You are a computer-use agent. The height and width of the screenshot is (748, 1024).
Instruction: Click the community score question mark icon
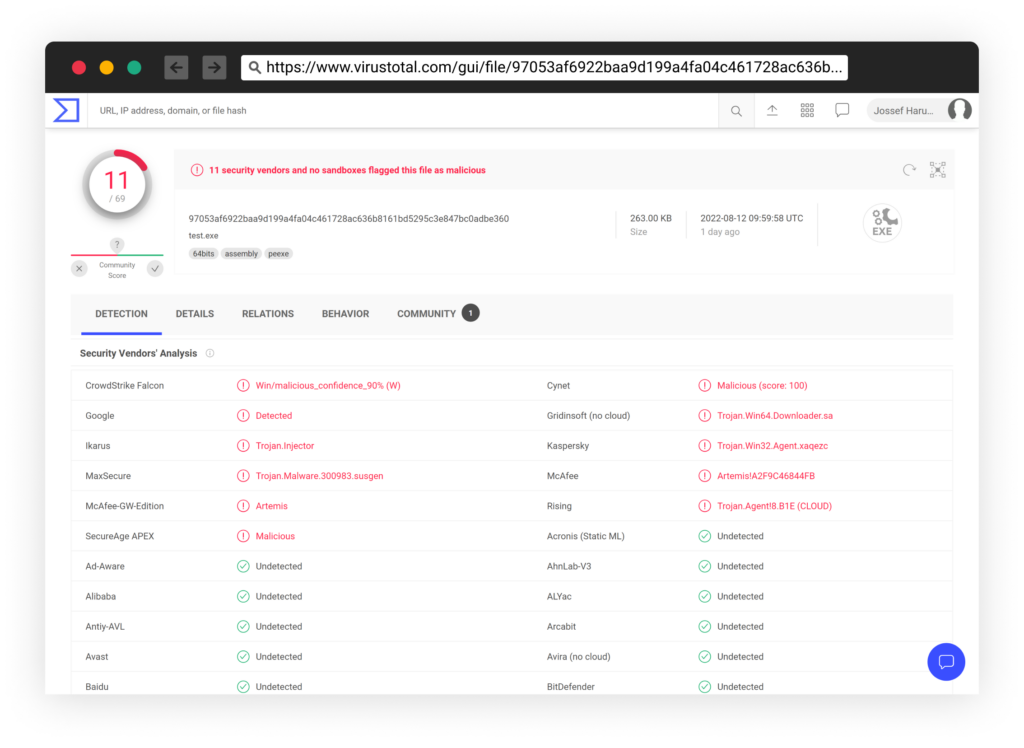(x=117, y=244)
